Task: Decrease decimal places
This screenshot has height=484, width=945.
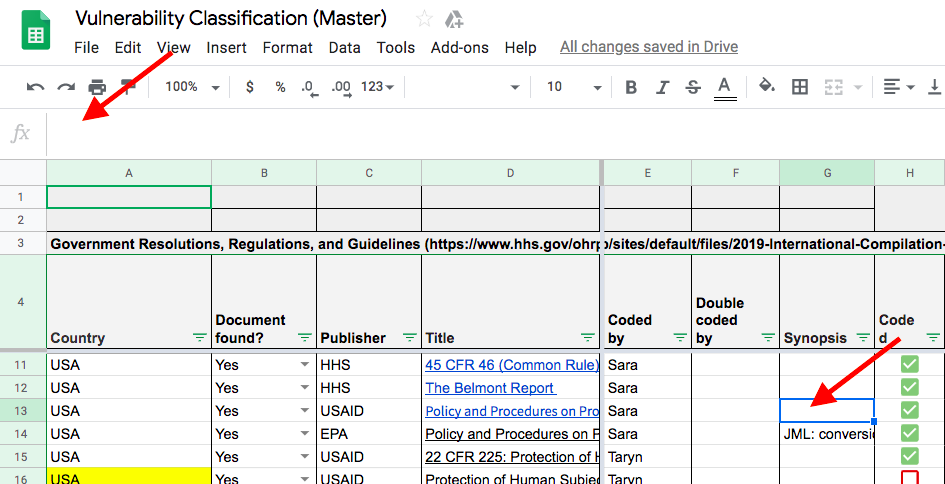Action: tap(310, 89)
